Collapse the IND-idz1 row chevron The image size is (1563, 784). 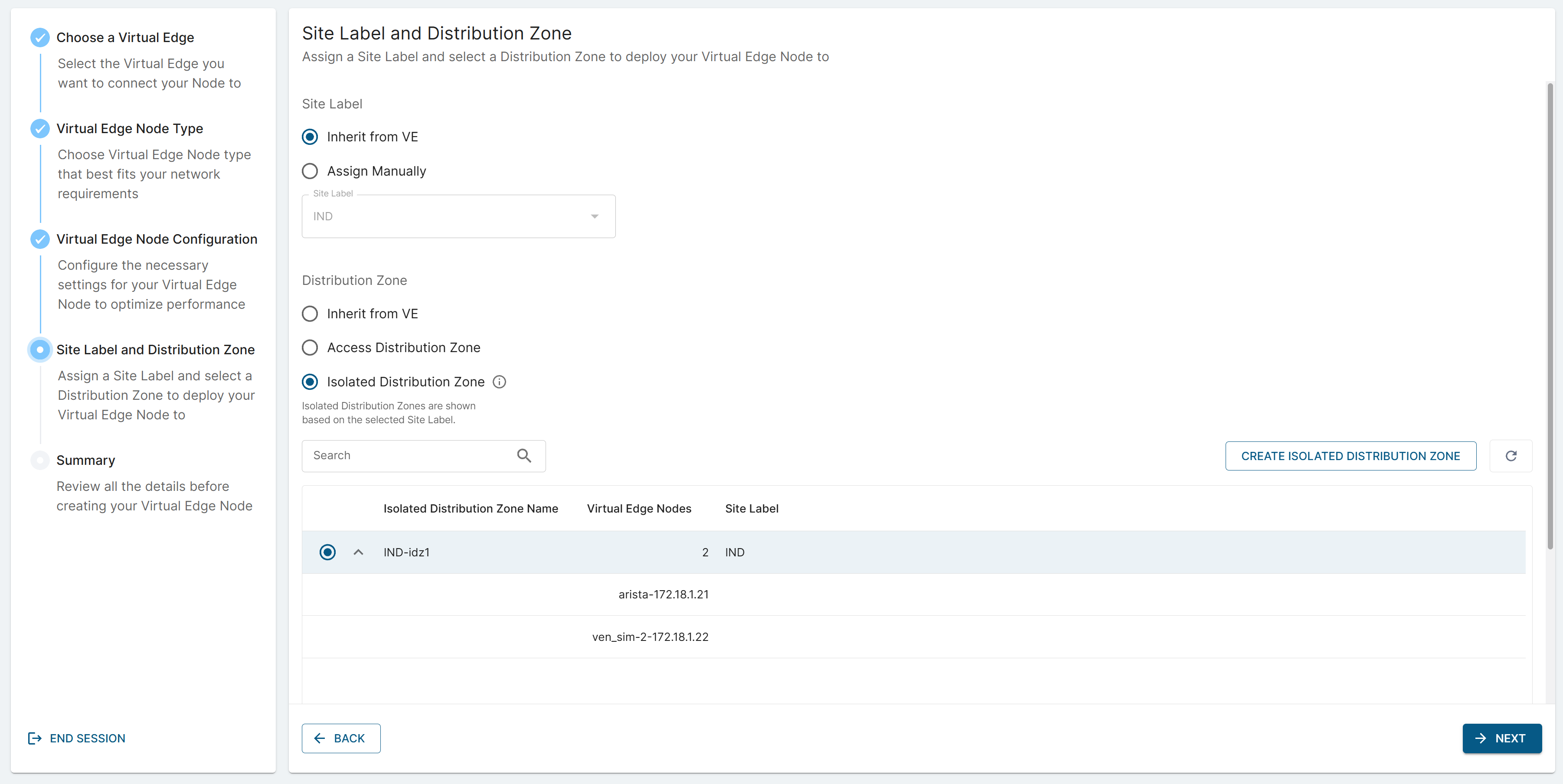pyautogui.click(x=358, y=552)
